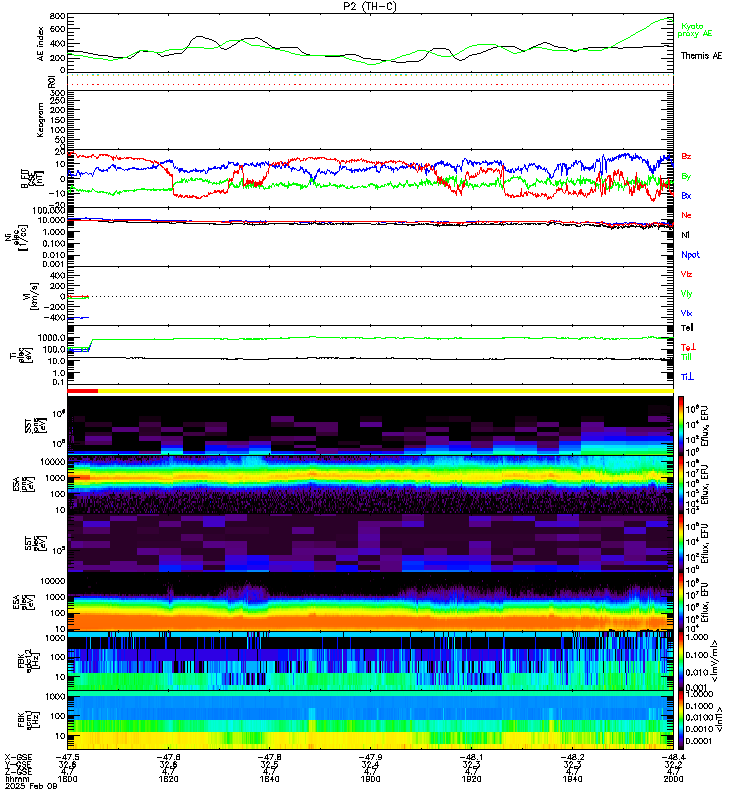Click the -400 velocity axis tick

(54, 318)
